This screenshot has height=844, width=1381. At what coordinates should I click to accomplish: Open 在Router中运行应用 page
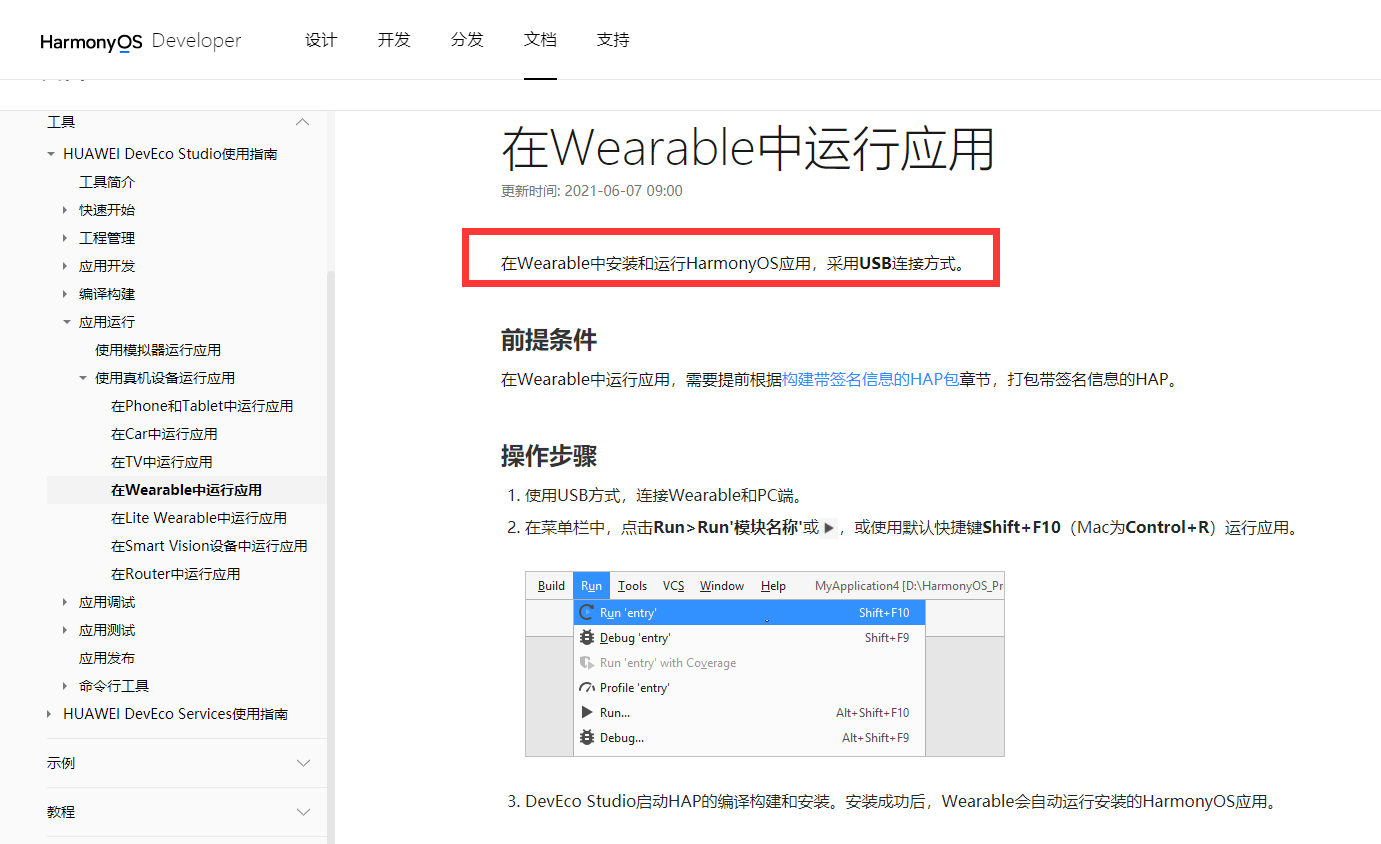[x=176, y=574]
